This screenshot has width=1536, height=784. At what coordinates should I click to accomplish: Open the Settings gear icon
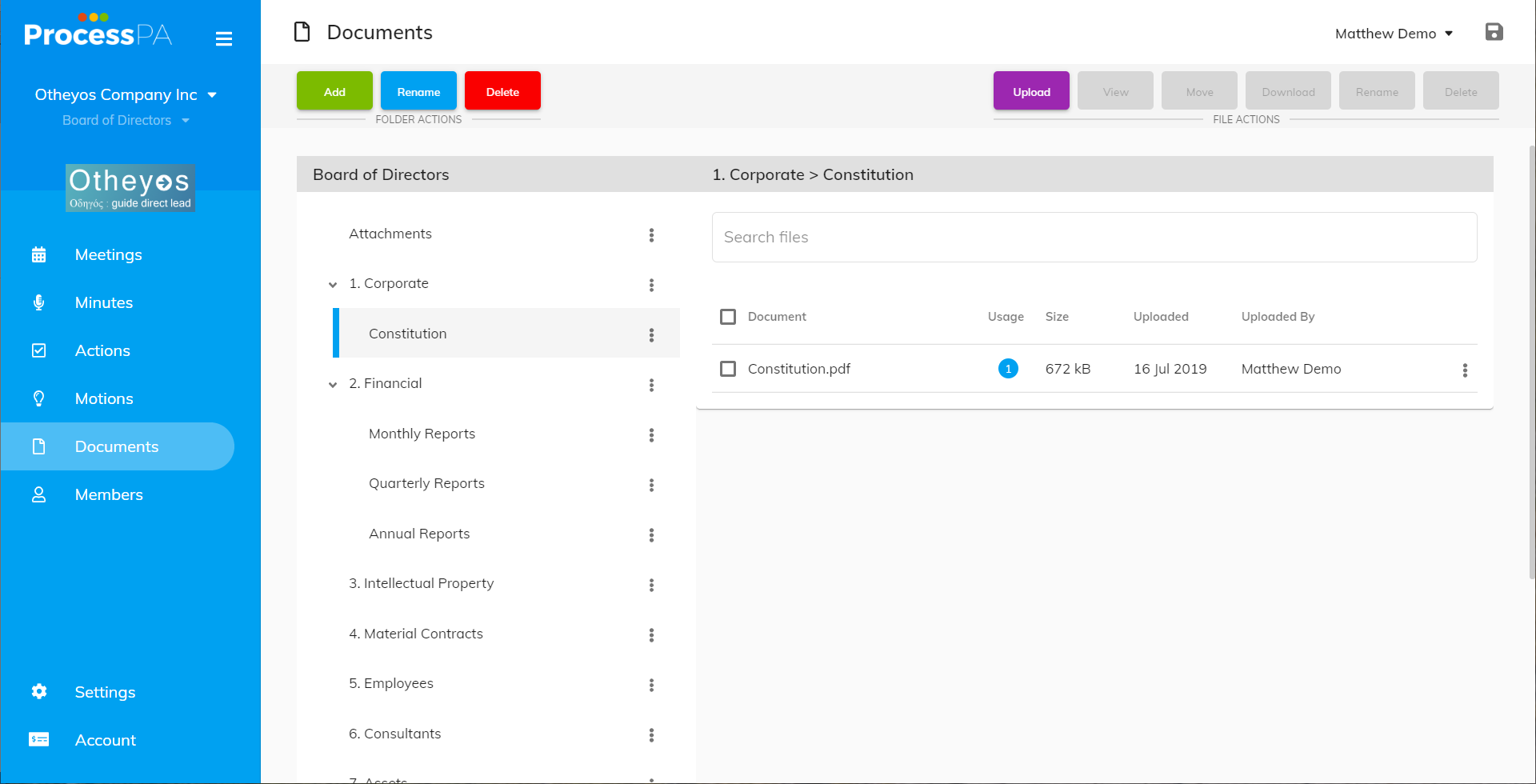click(38, 692)
